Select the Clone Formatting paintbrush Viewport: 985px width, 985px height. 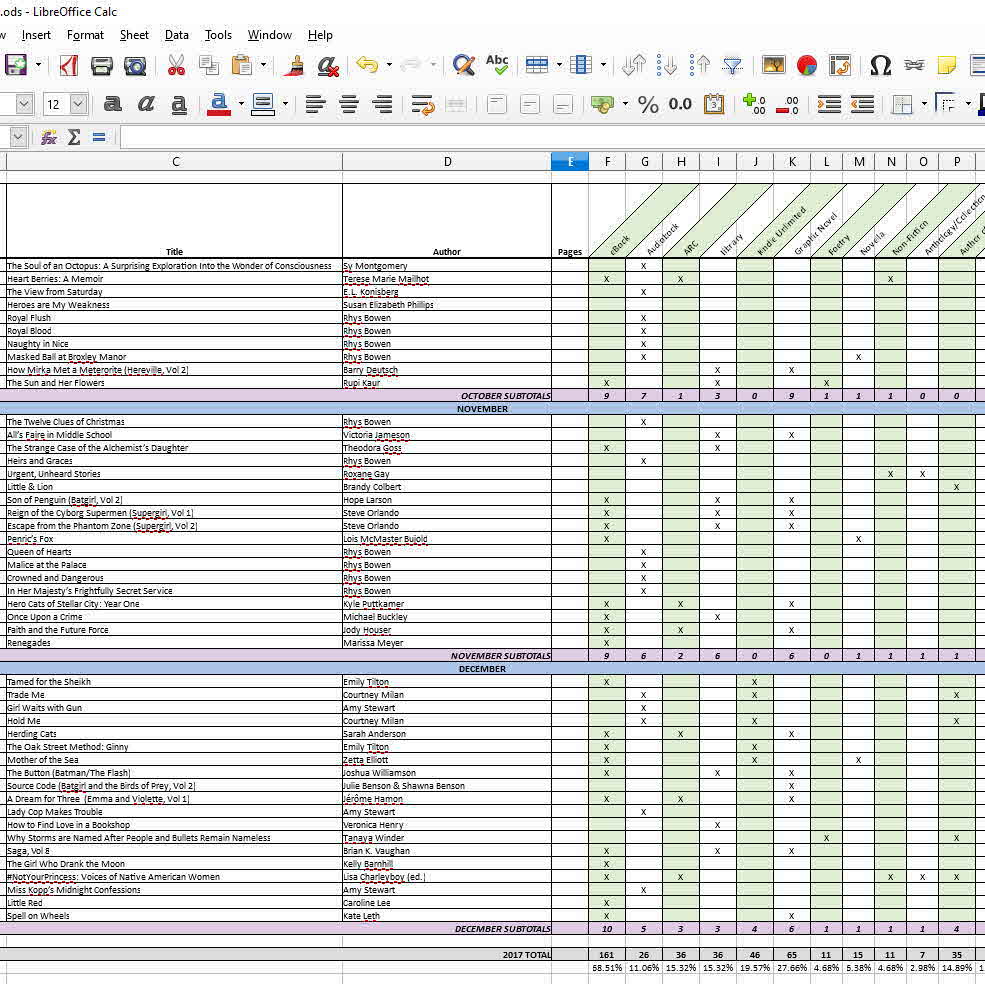294,66
